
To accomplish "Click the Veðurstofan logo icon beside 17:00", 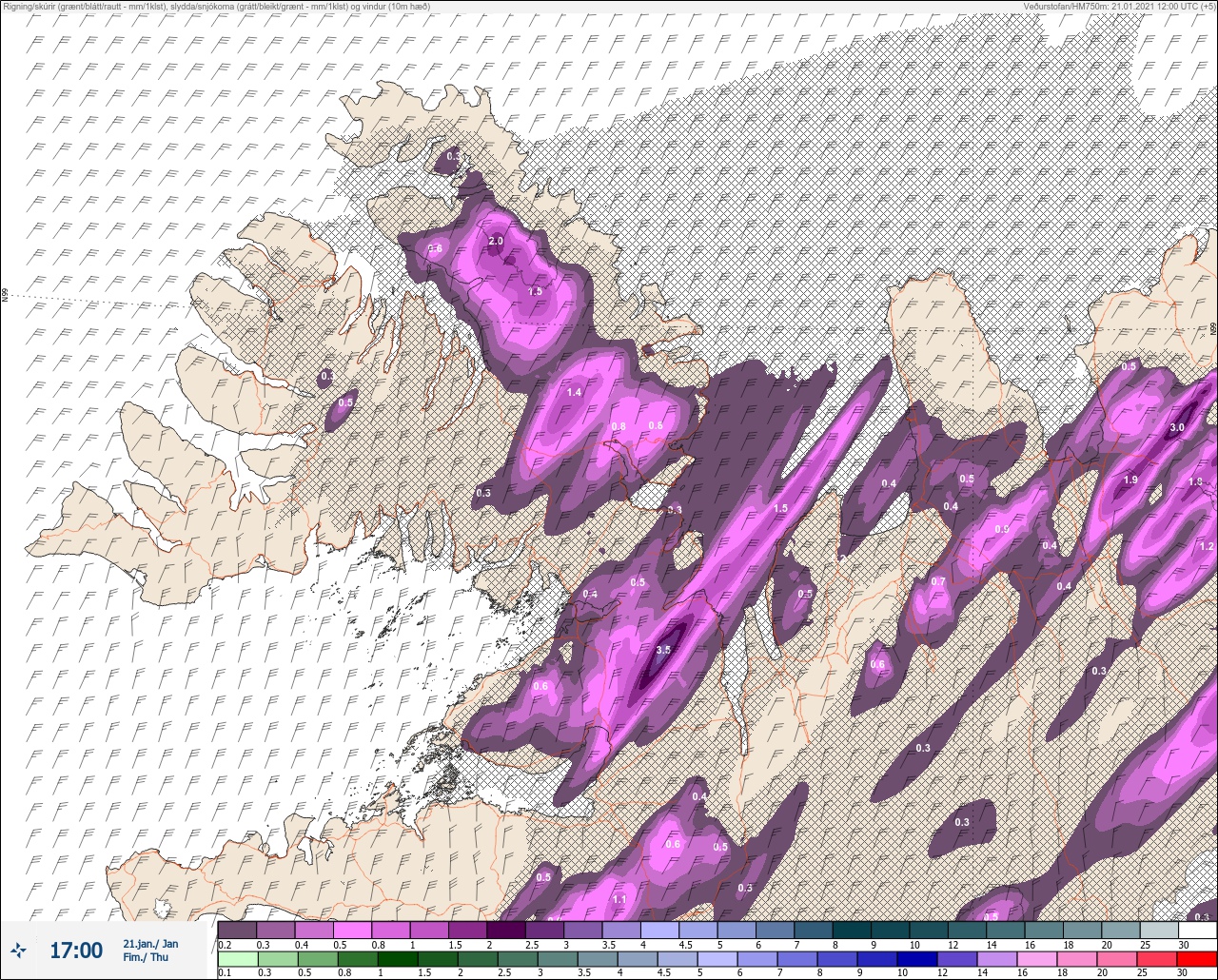I will click(19, 950).
